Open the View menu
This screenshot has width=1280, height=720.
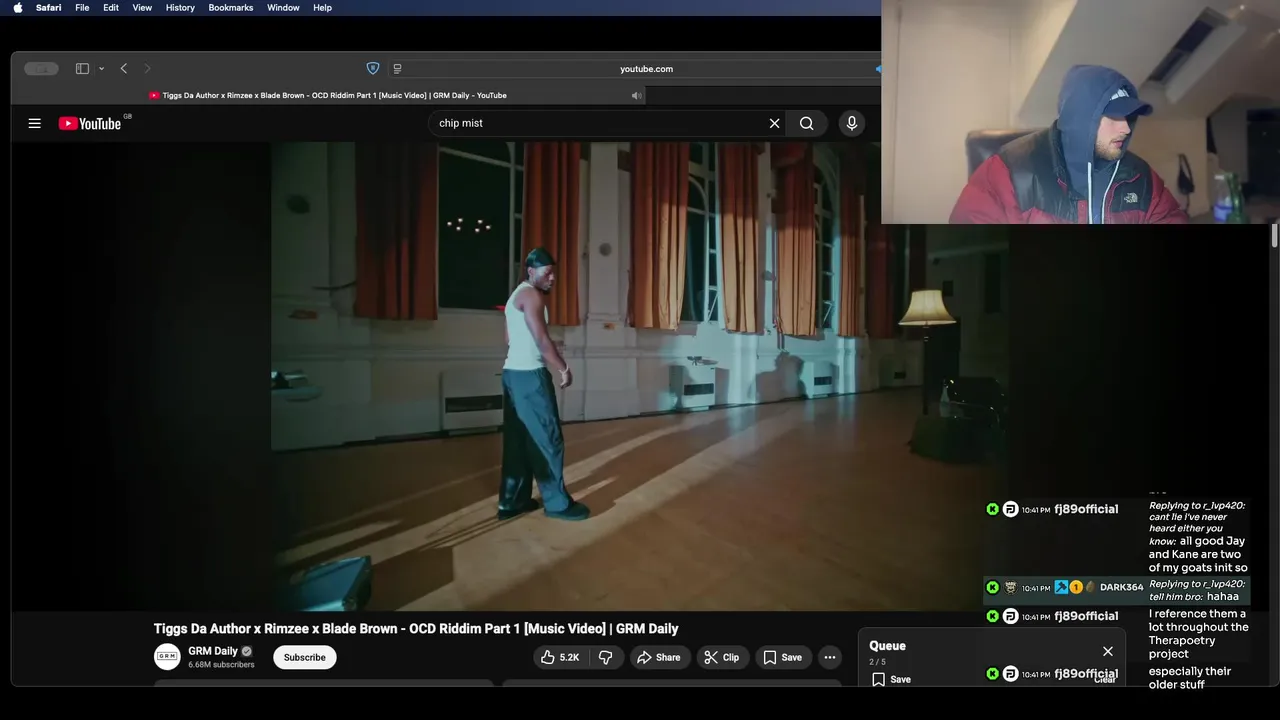tap(142, 7)
